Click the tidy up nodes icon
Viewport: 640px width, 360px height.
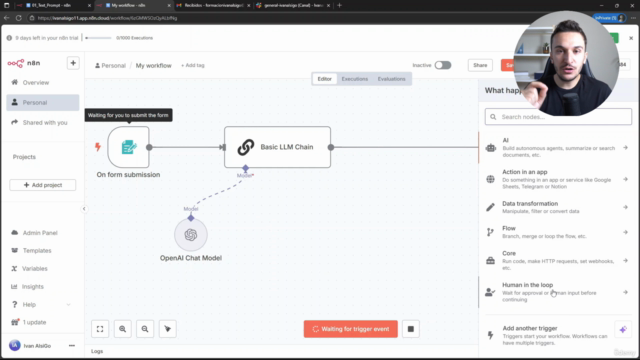(x=167, y=329)
